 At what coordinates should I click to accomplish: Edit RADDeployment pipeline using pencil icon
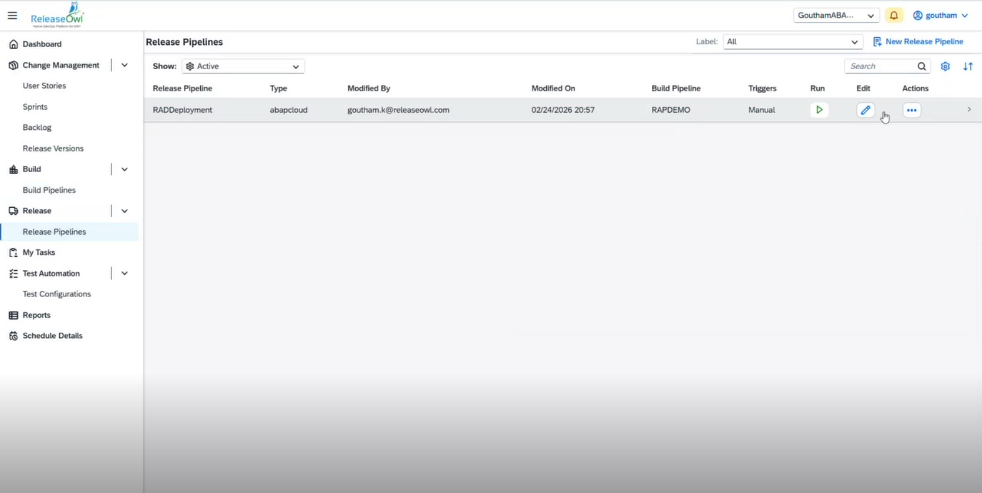pyautogui.click(x=865, y=110)
